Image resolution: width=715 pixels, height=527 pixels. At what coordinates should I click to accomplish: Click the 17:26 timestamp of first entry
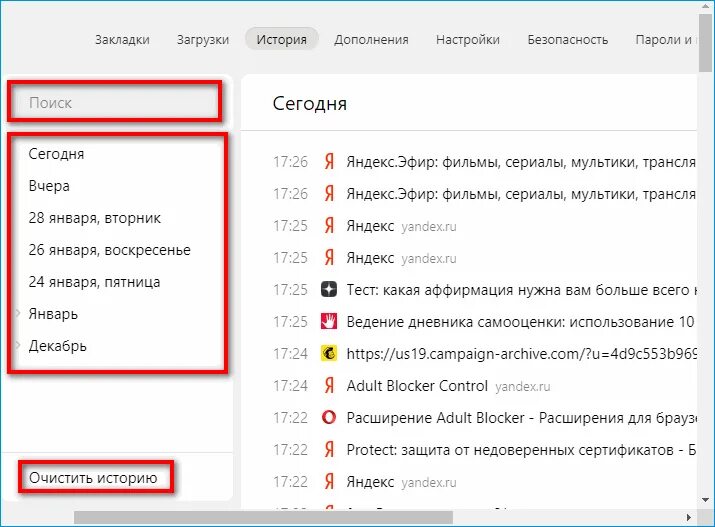point(290,162)
